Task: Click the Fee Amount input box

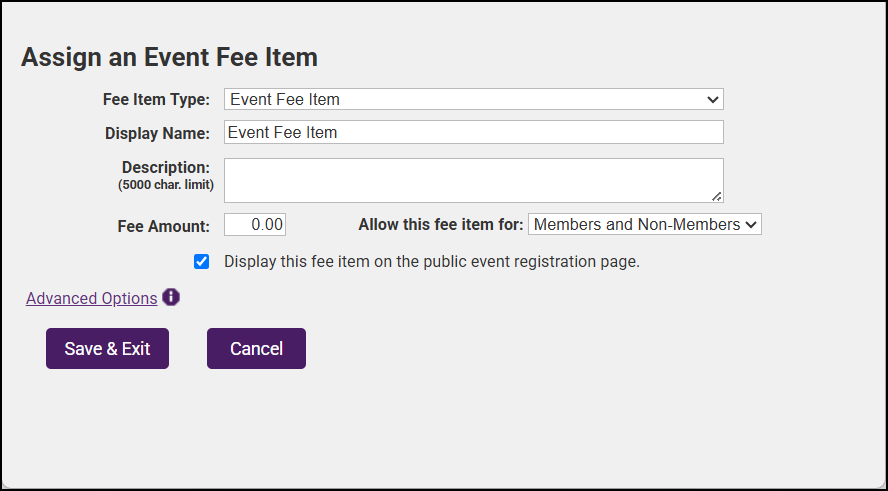Action: [255, 224]
